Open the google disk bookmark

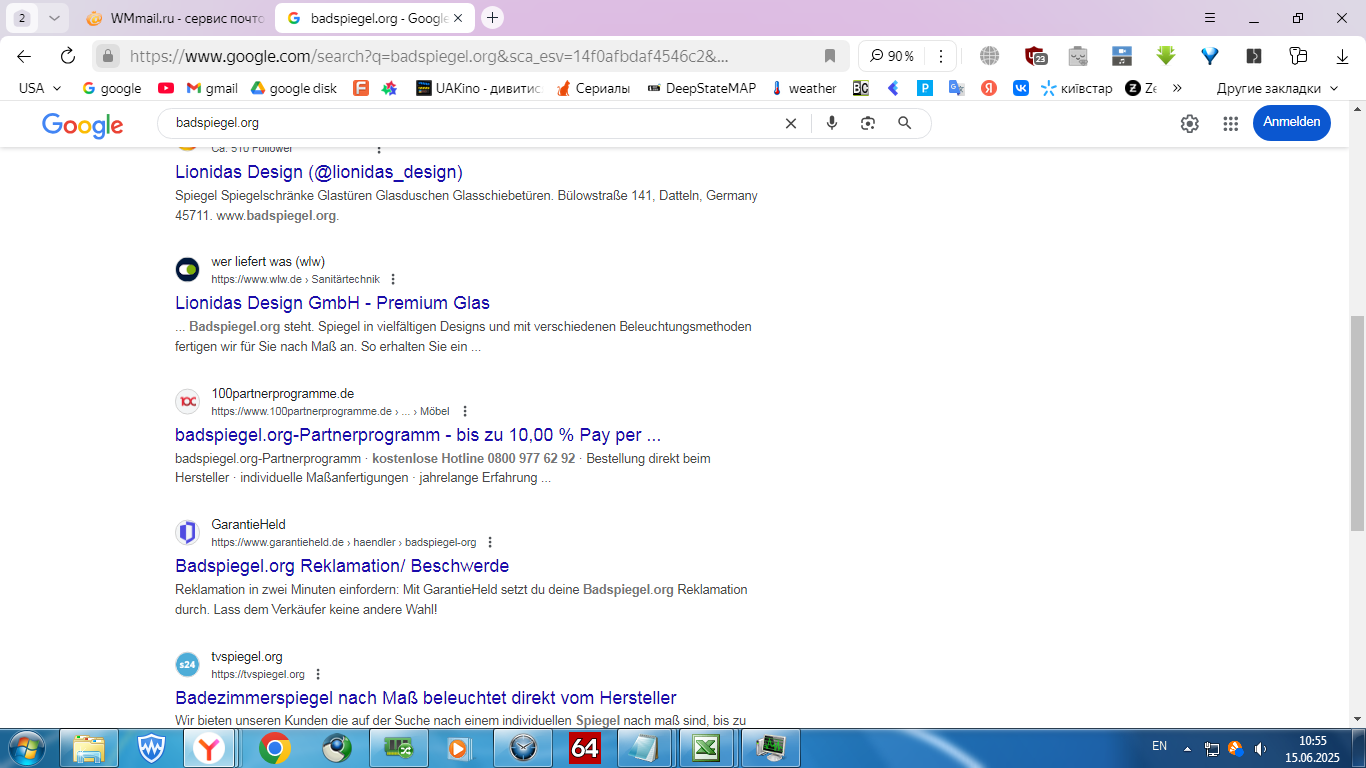pyautogui.click(x=294, y=88)
